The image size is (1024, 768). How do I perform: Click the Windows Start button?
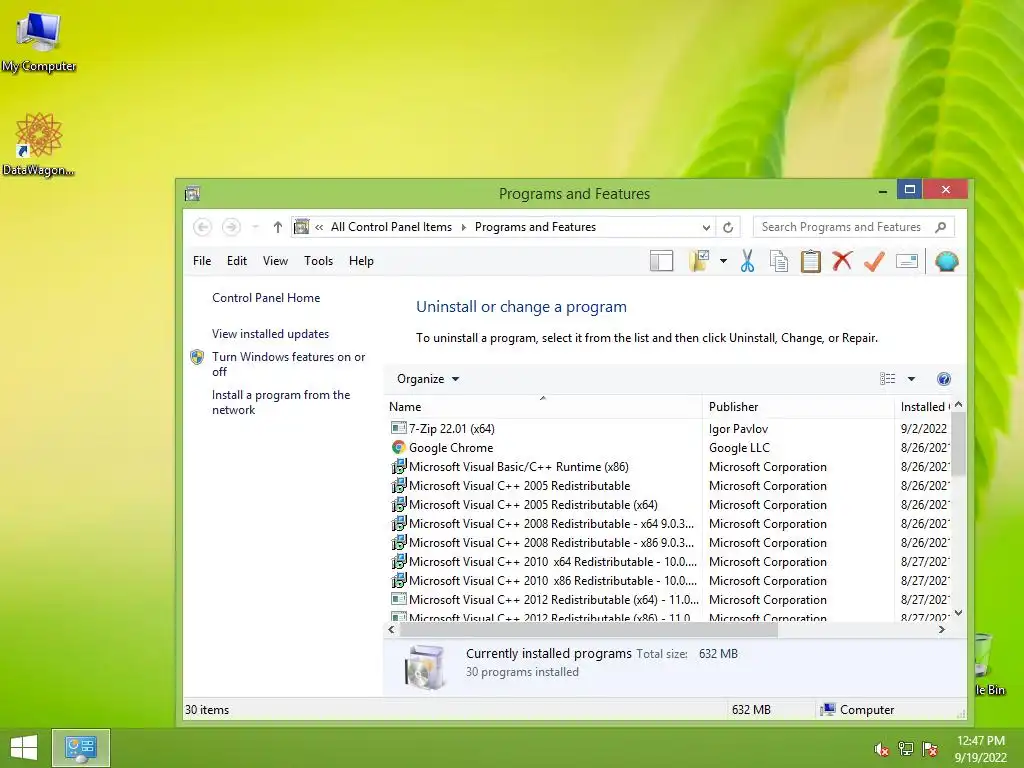click(24, 748)
